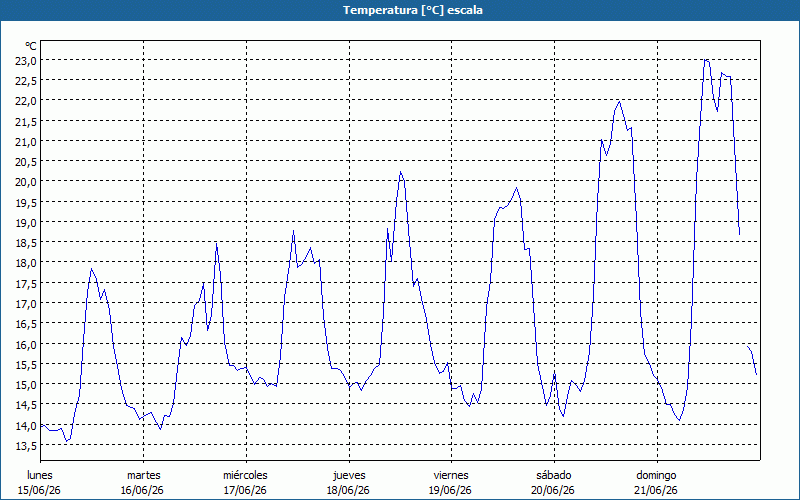Click the 15,5 y-axis value
Screen dimensions: 800x500
pyautogui.click(x=26, y=364)
